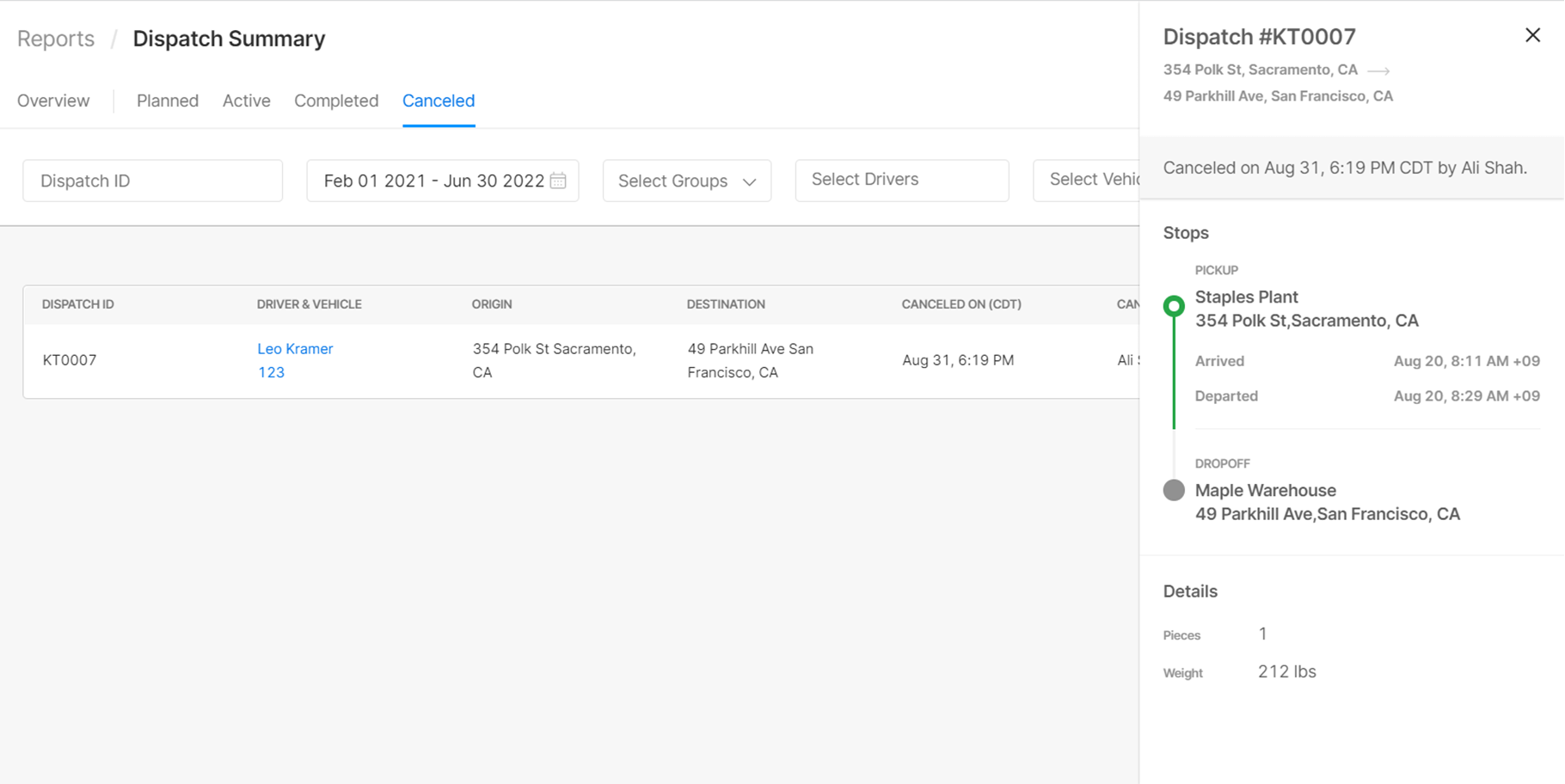This screenshot has width=1565, height=784.
Task: Click the green pickup stop marker
Action: [1174, 306]
